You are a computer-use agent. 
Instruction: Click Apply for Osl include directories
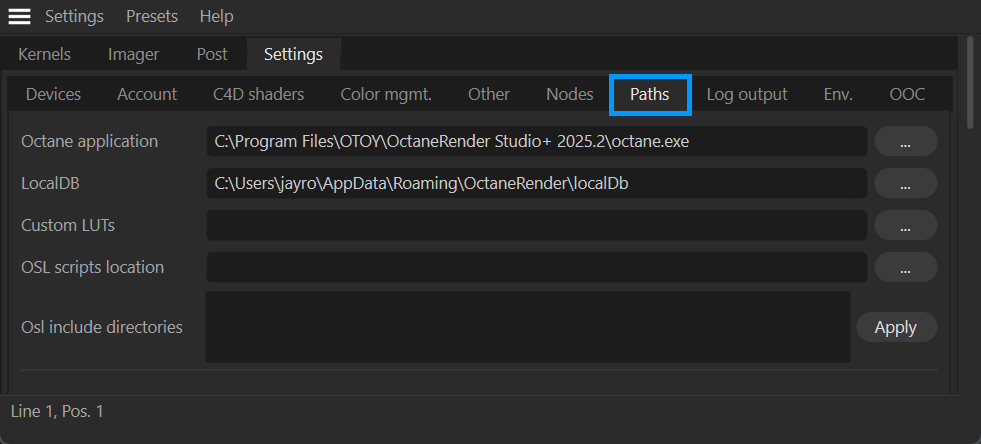pyautogui.click(x=896, y=327)
